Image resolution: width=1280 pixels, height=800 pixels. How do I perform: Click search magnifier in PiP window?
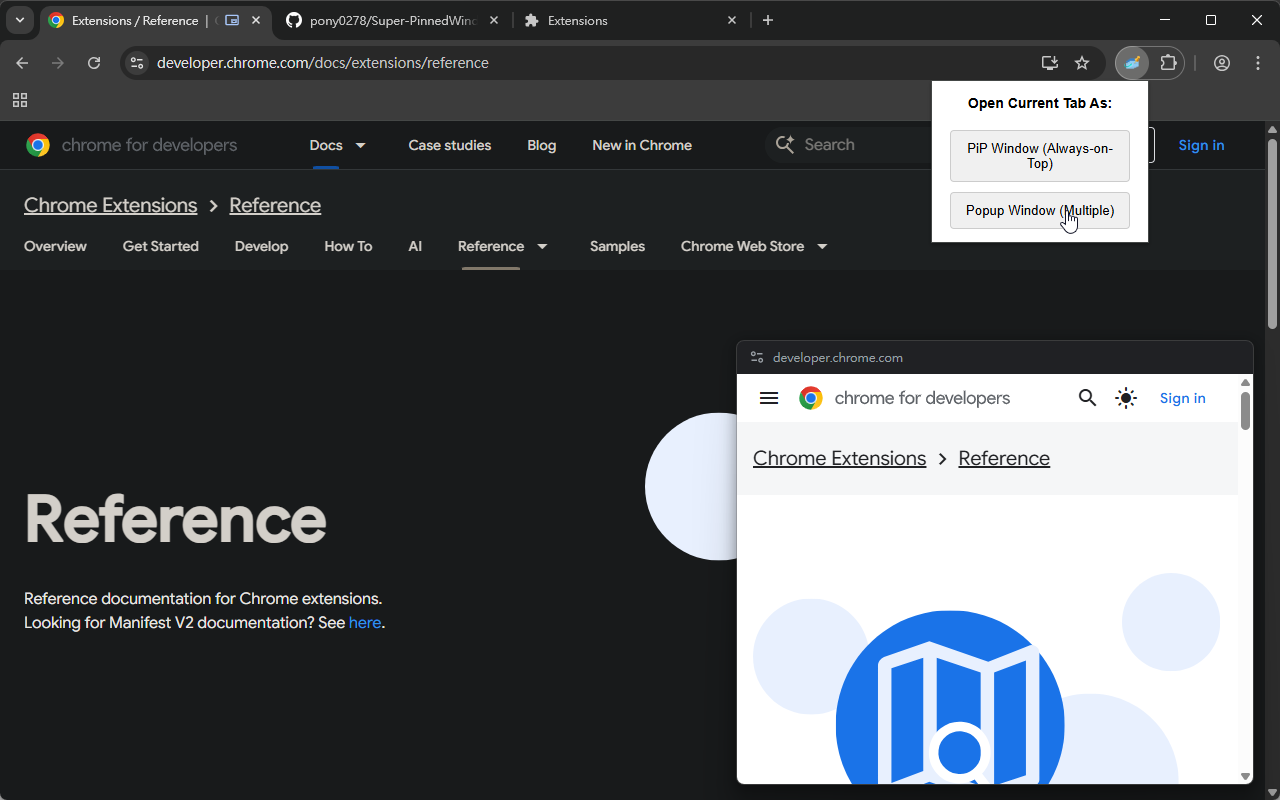point(1088,398)
